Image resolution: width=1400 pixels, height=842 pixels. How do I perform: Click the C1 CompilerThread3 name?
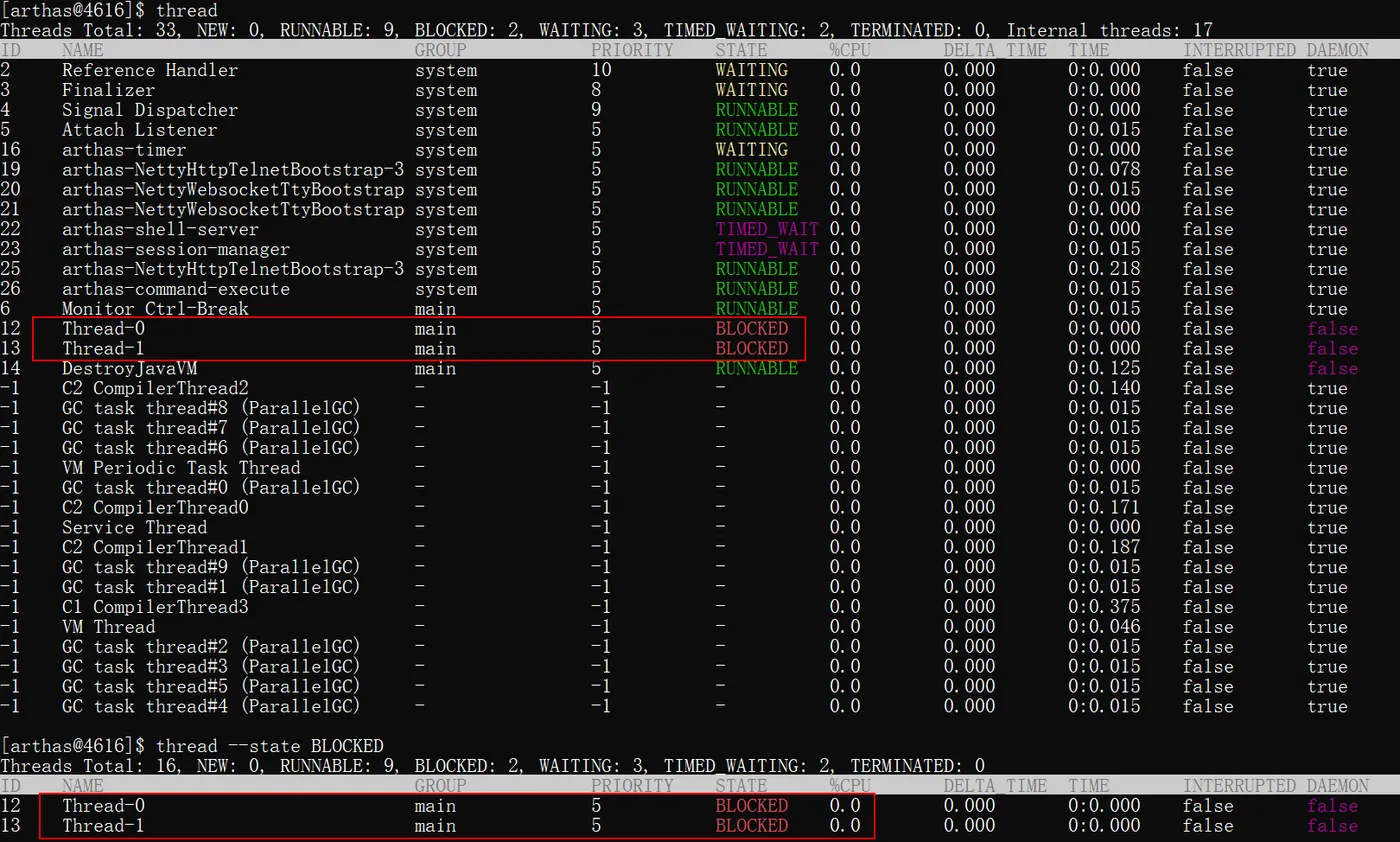(156, 607)
